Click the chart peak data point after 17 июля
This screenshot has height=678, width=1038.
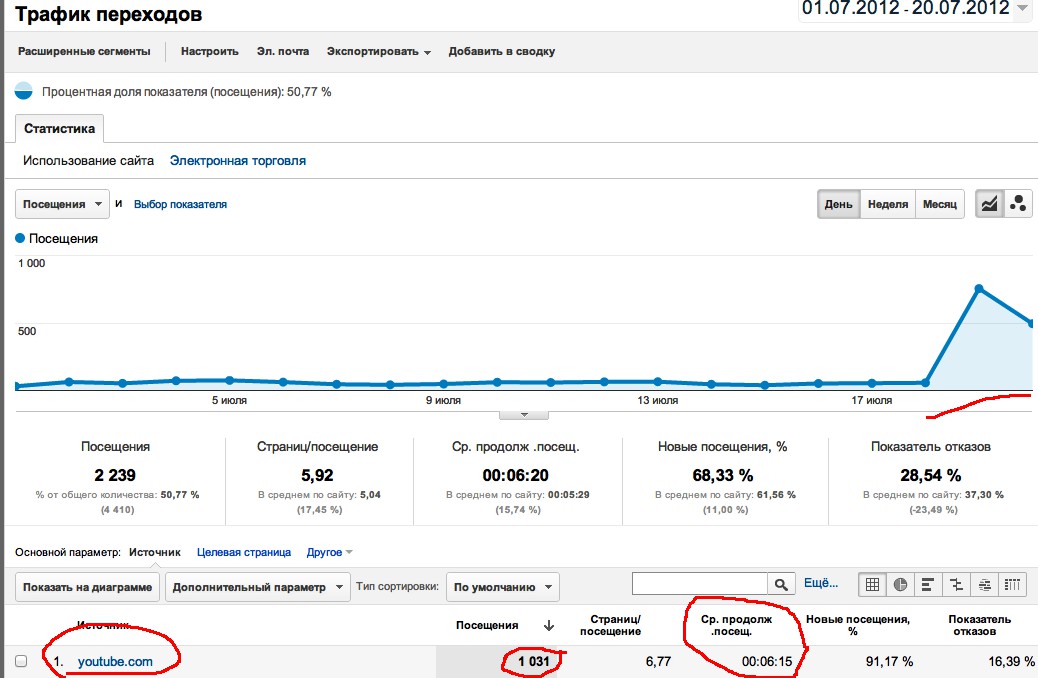click(x=979, y=289)
